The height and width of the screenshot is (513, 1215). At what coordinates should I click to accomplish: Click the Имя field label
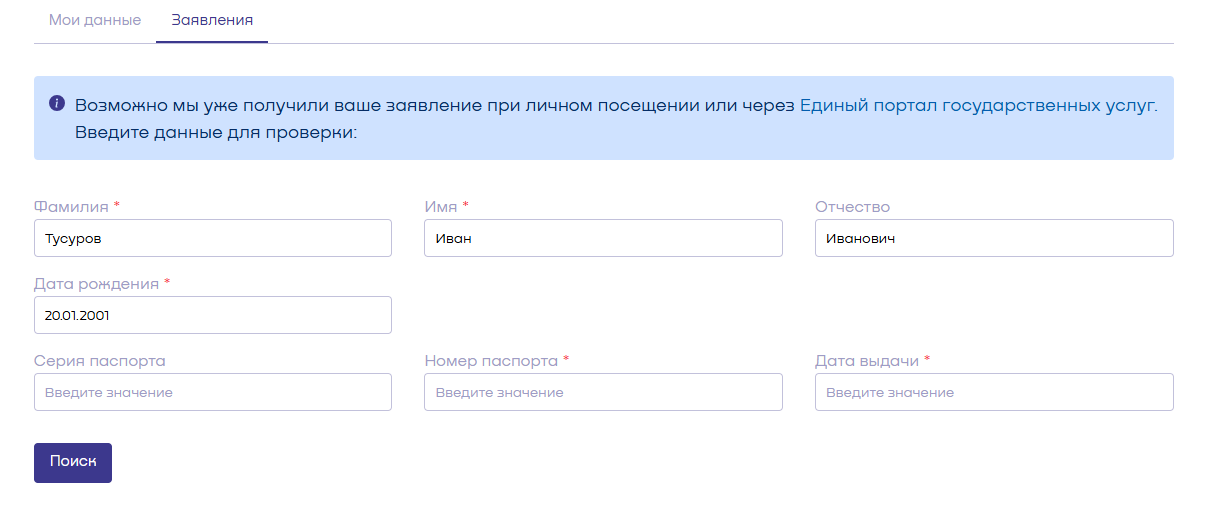click(x=441, y=207)
